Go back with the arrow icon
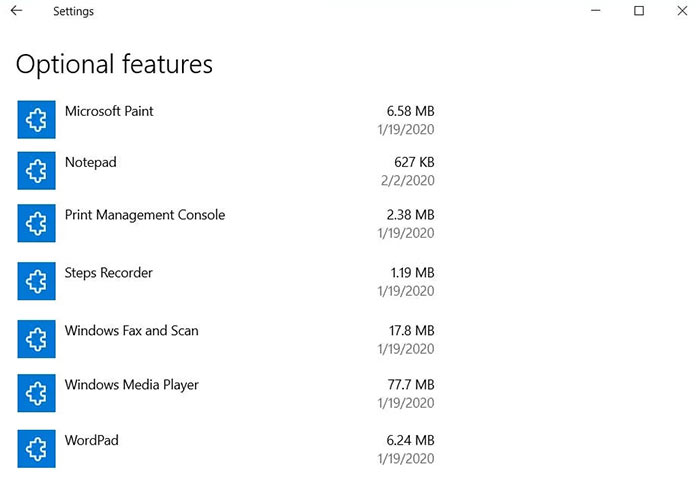This screenshot has height=477, width=700. (x=17, y=11)
